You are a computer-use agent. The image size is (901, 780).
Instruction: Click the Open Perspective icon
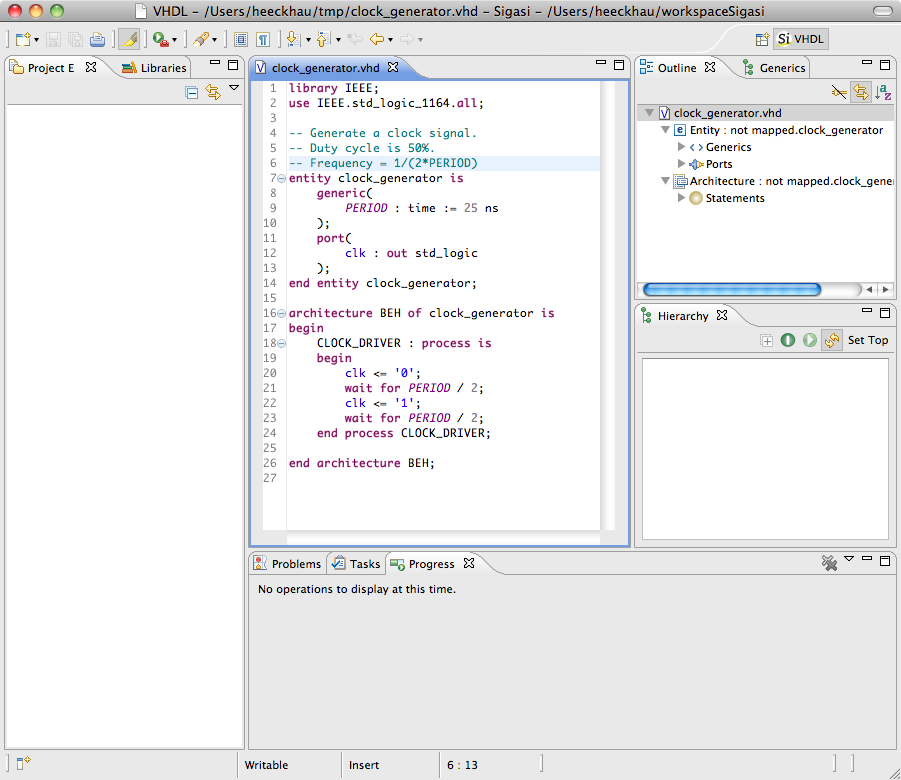point(762,39)
